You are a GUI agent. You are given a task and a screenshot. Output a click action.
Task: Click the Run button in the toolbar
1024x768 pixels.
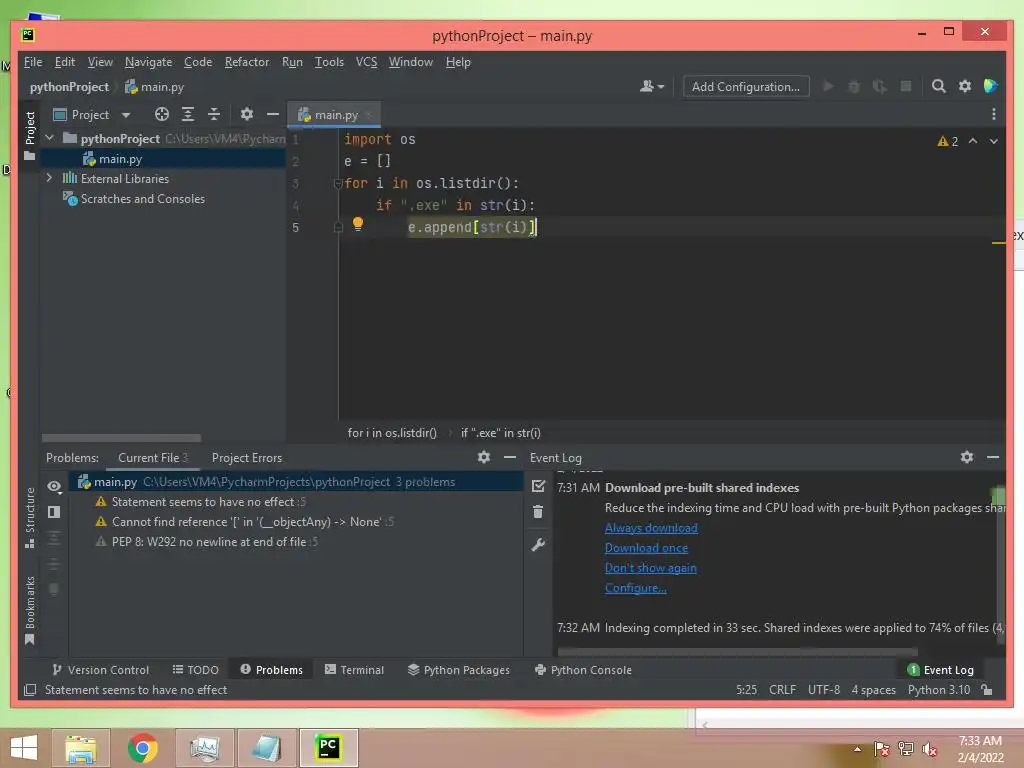click(828, 86)
